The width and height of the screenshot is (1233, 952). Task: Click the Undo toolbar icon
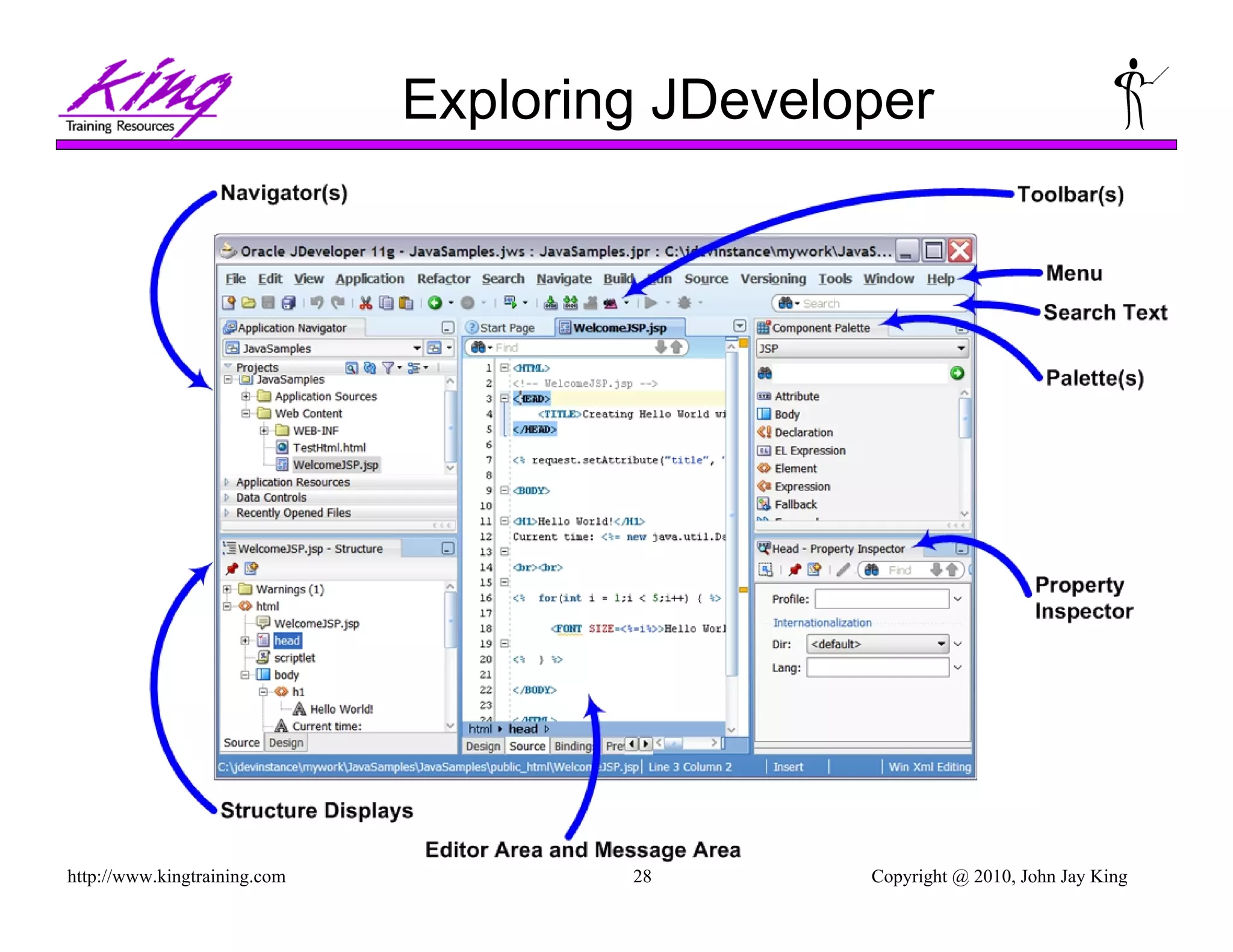point(317,303)
